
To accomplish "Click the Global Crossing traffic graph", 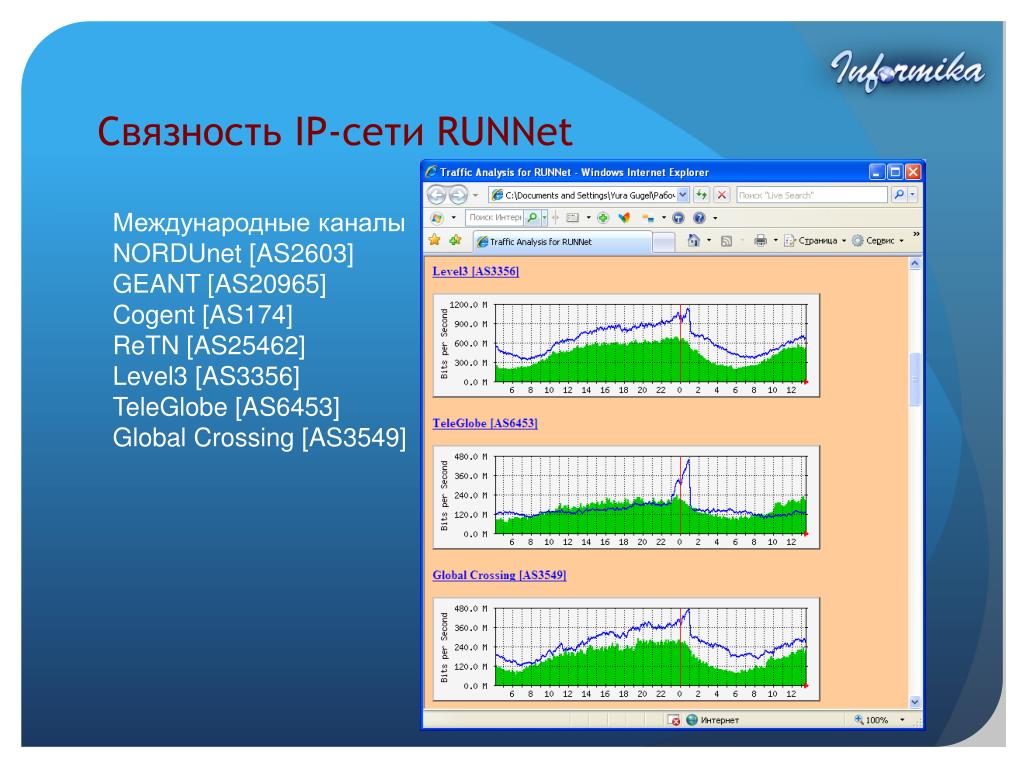I will (x=626, y=650).
